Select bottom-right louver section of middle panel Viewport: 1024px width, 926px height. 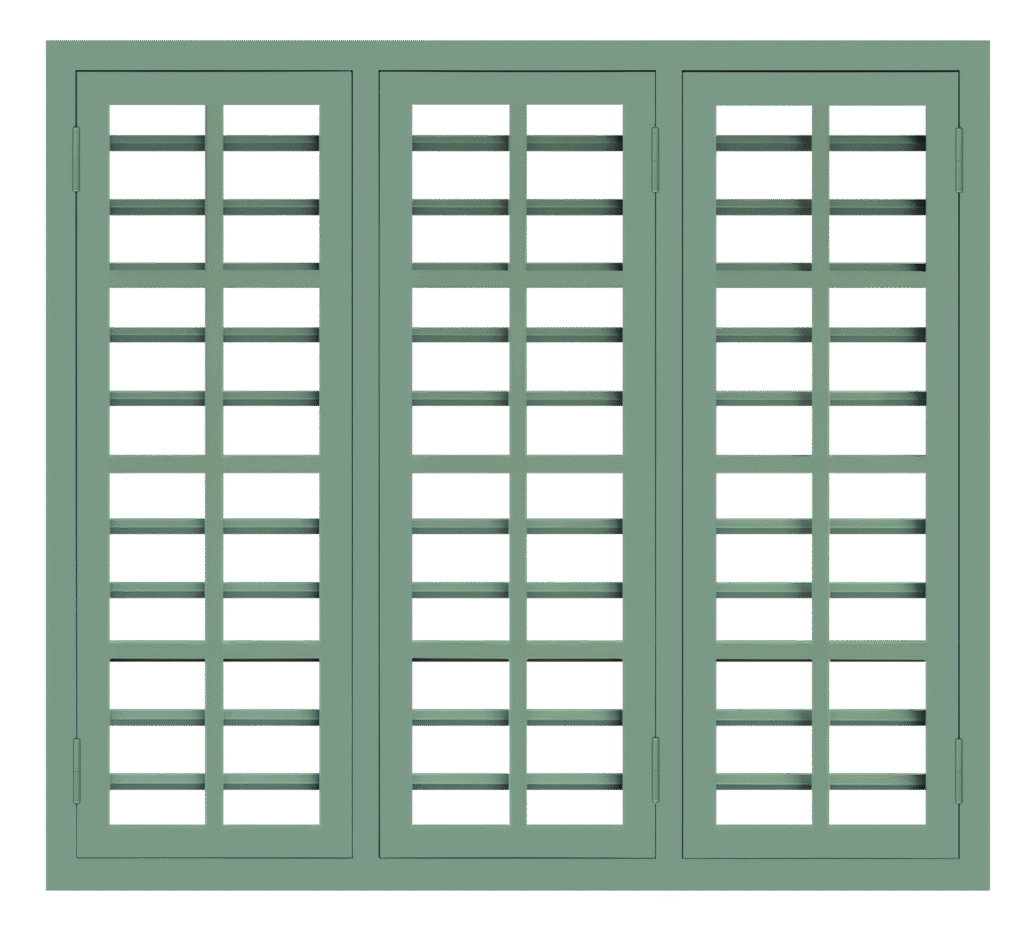coord(574,742)
